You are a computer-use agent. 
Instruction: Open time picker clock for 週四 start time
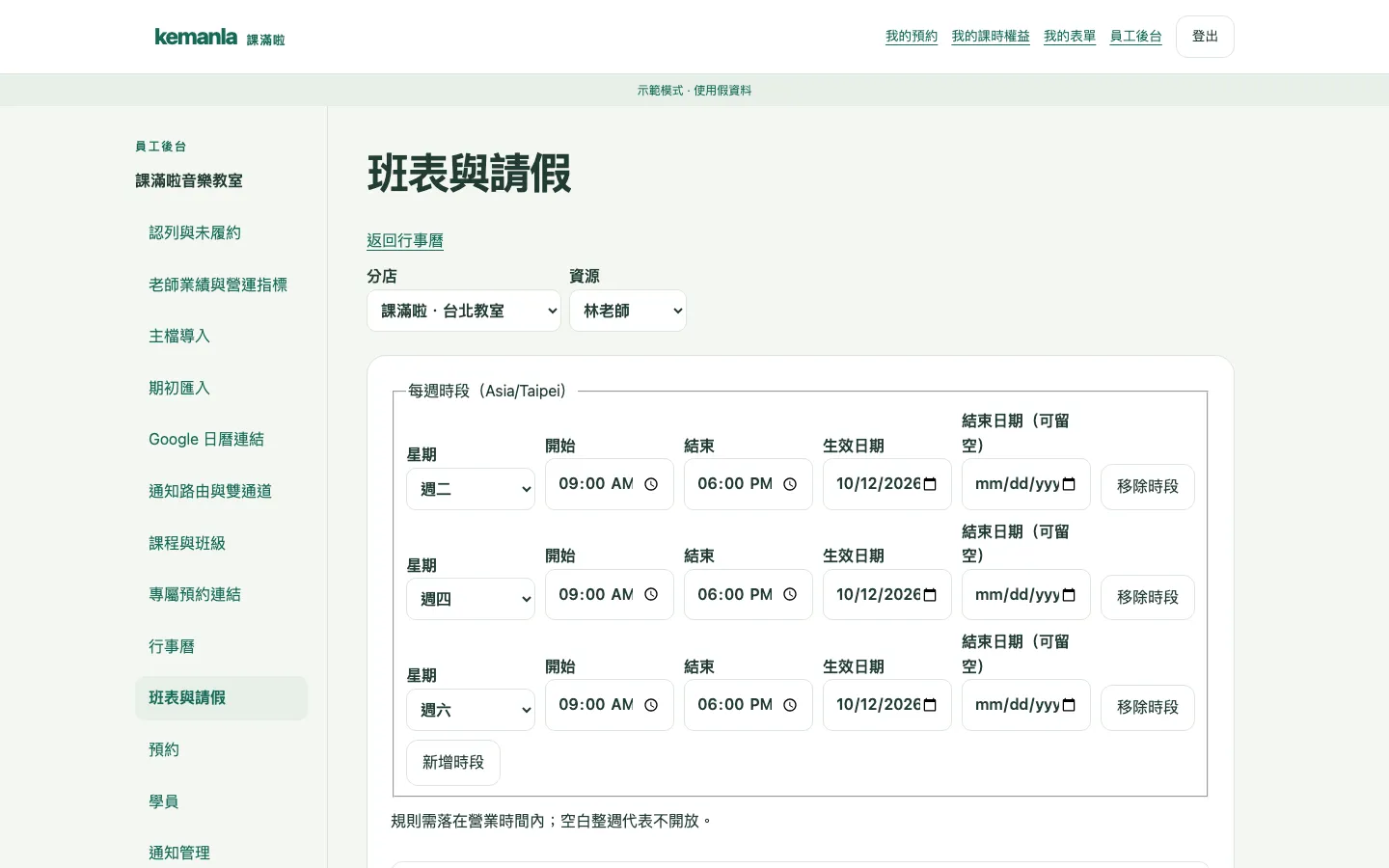coord(651,595)
